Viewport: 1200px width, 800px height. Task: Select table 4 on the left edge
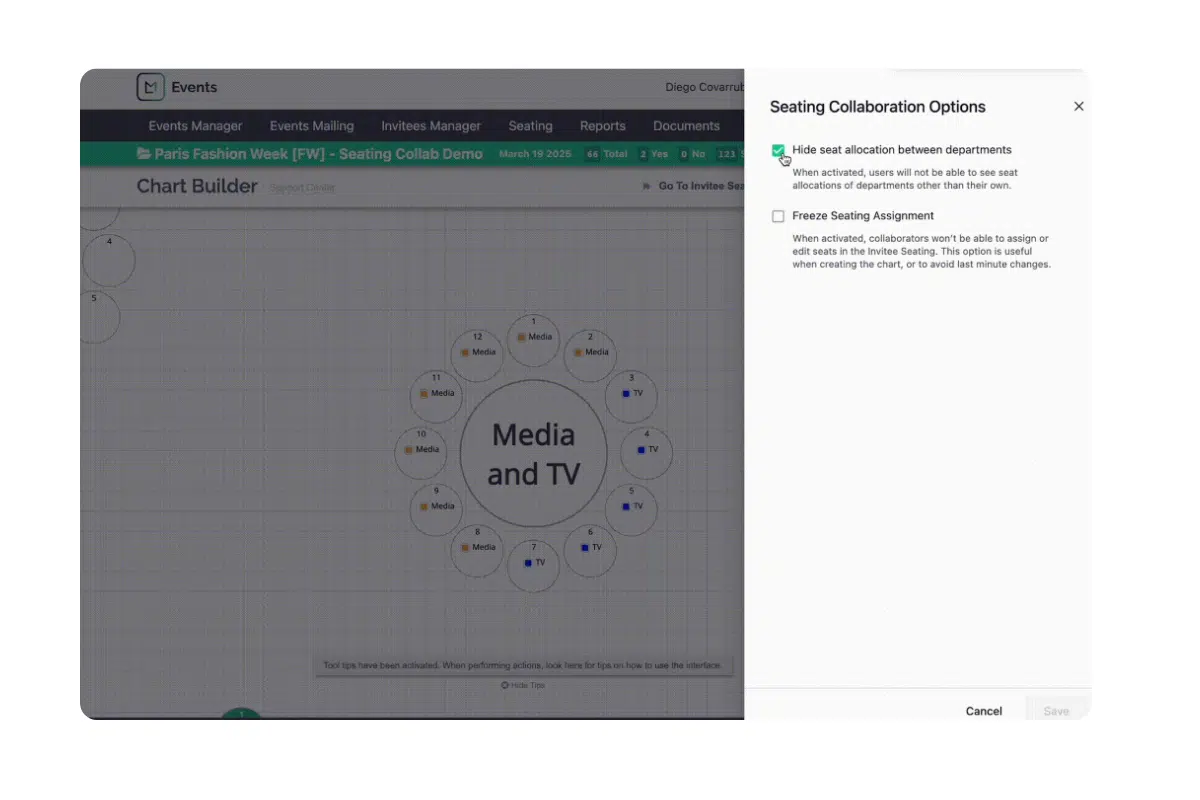pos(108,258)
